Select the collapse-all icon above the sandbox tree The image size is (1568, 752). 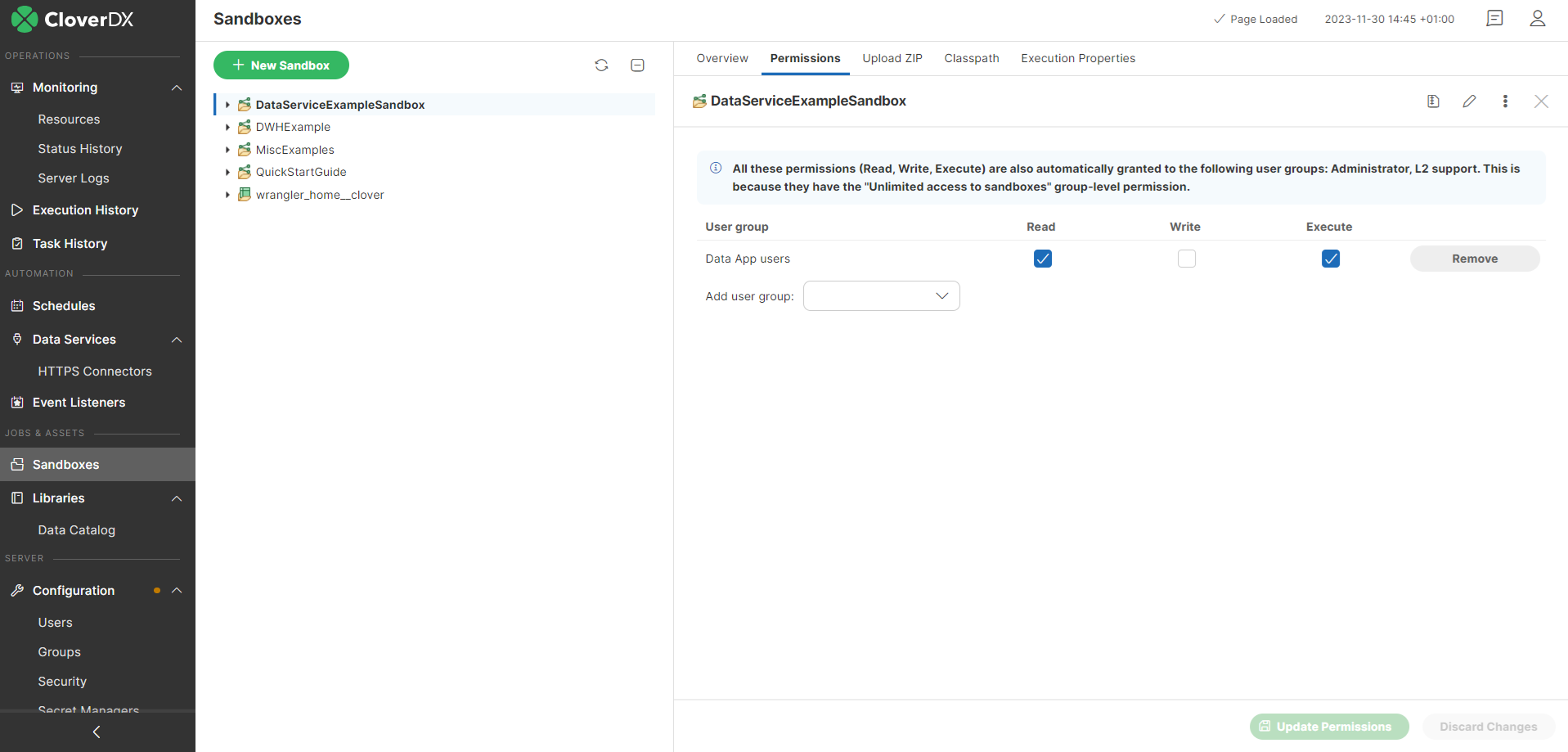637,65
